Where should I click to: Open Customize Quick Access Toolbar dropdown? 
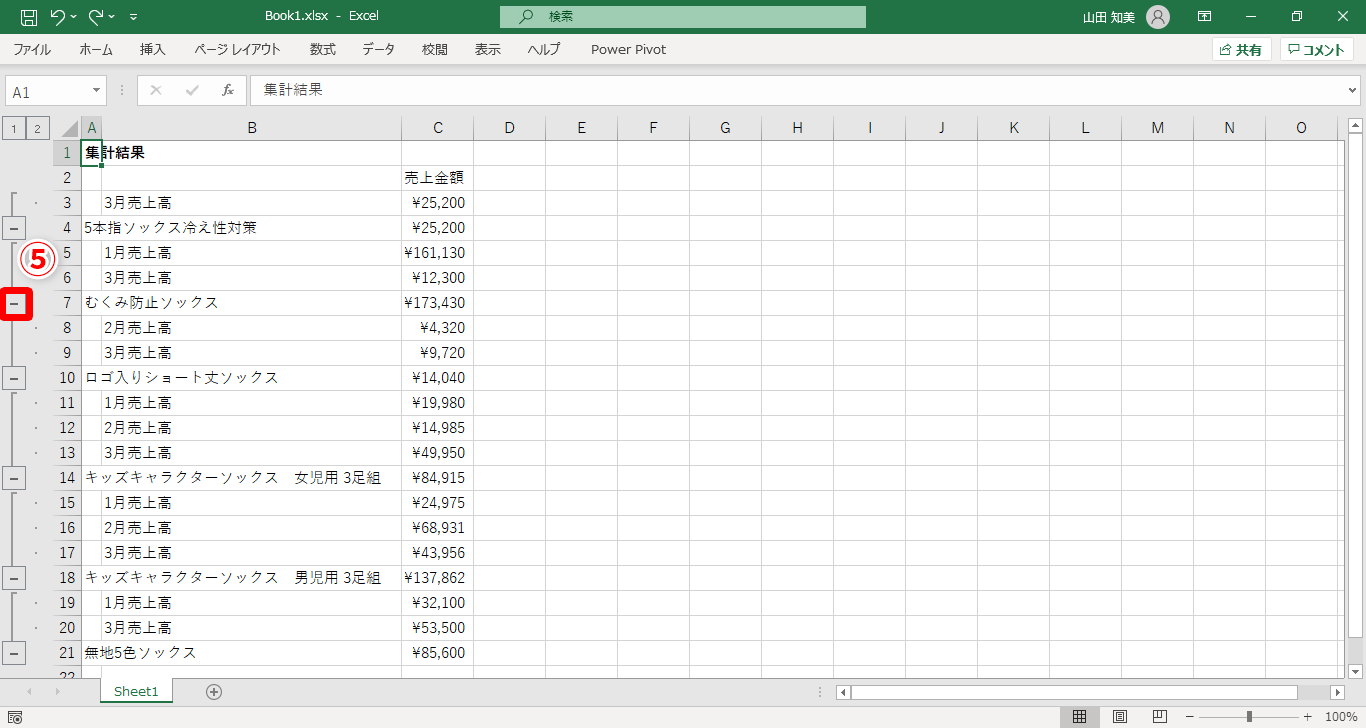[134, 17]
